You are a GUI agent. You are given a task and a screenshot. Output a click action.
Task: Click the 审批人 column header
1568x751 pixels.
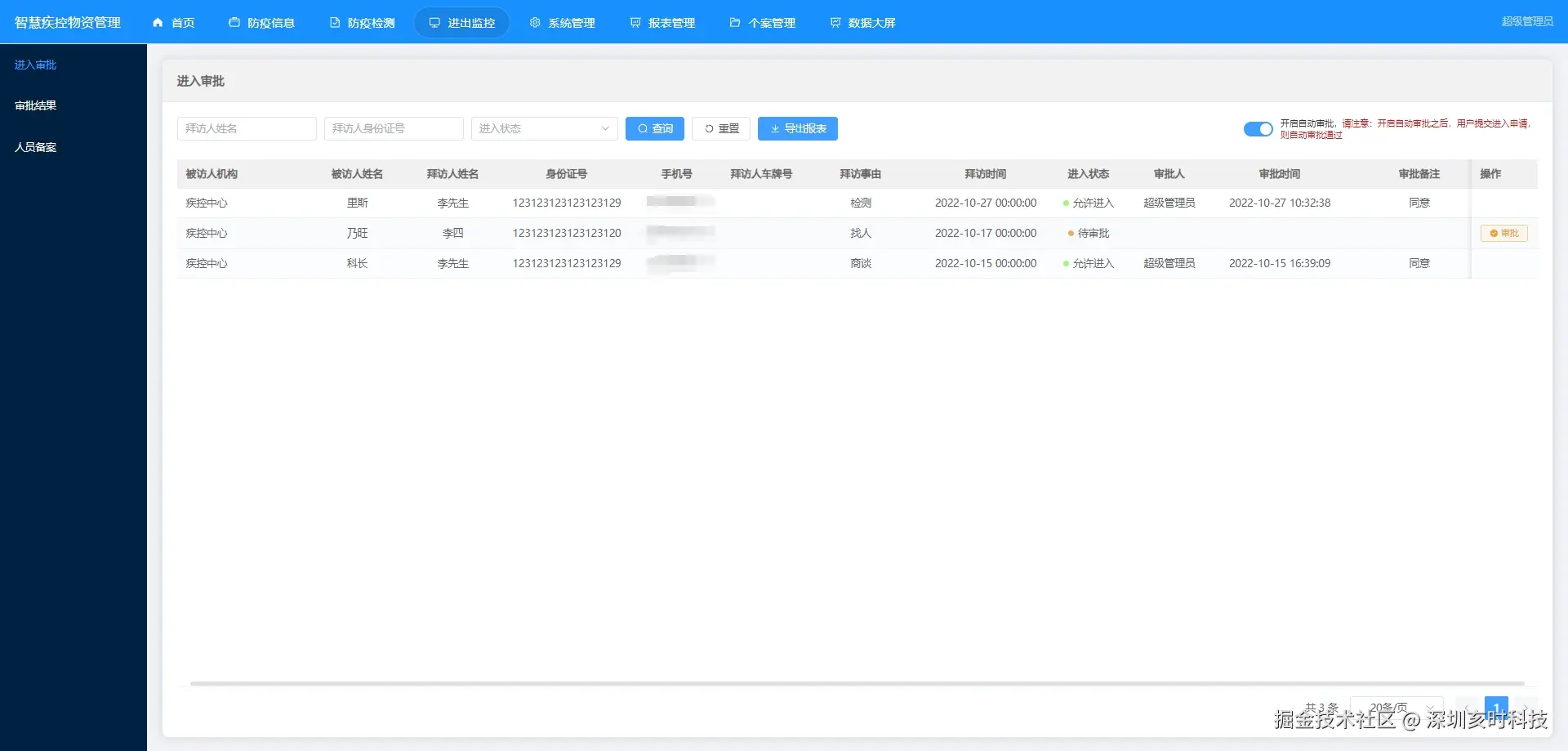tap(1169, 174)
